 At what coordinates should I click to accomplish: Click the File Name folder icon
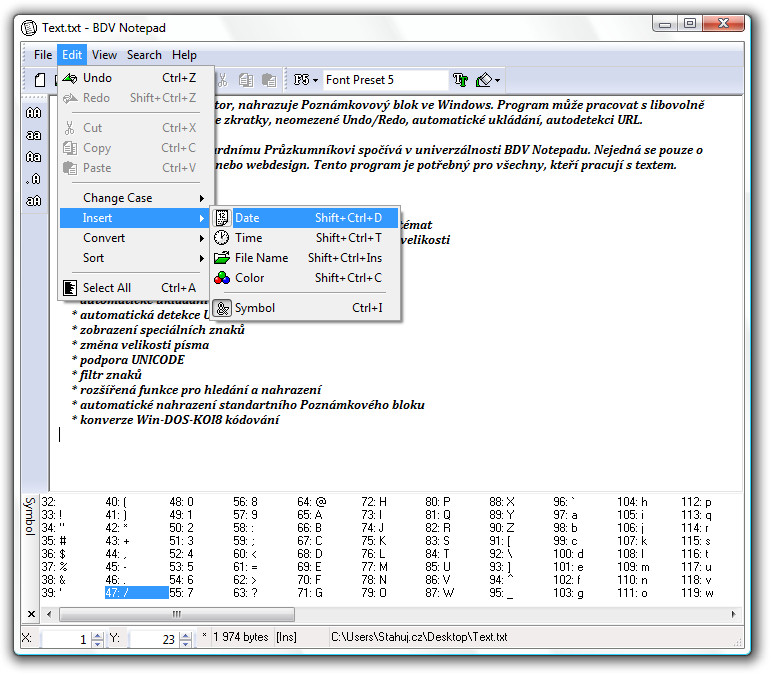(222, 258)
